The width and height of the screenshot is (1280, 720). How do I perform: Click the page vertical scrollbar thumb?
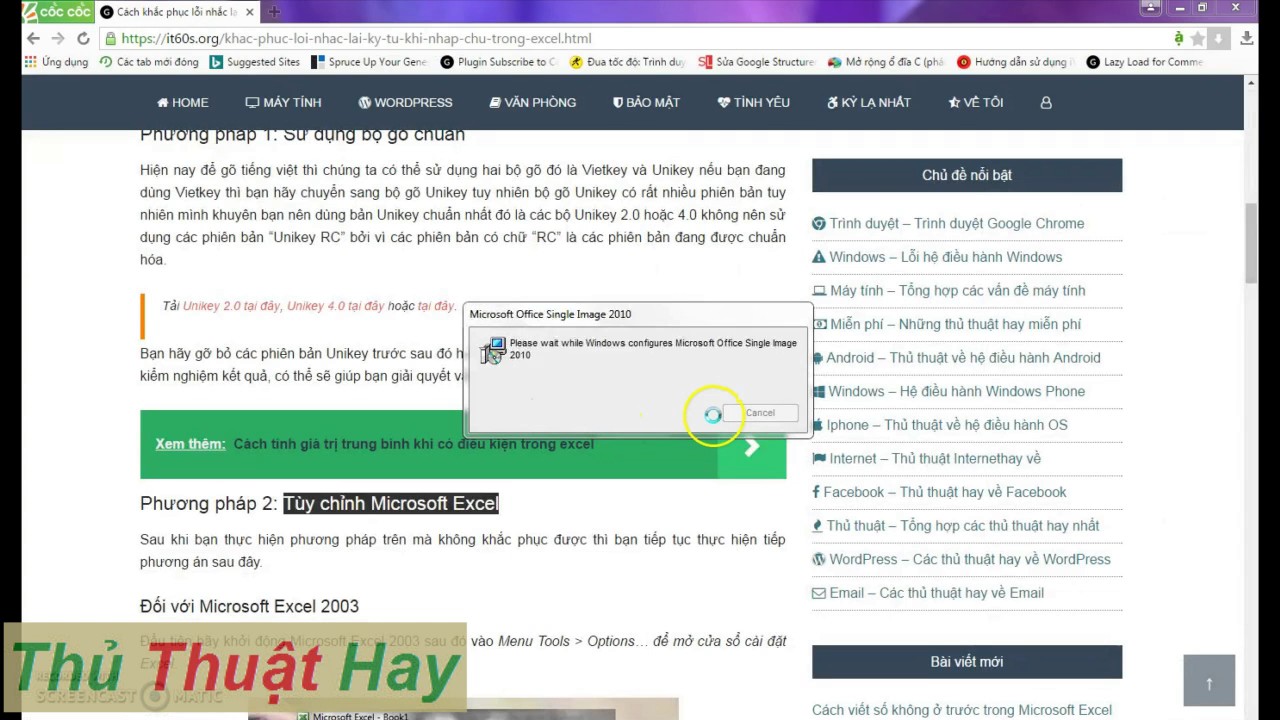click(x=1251, y=243)
